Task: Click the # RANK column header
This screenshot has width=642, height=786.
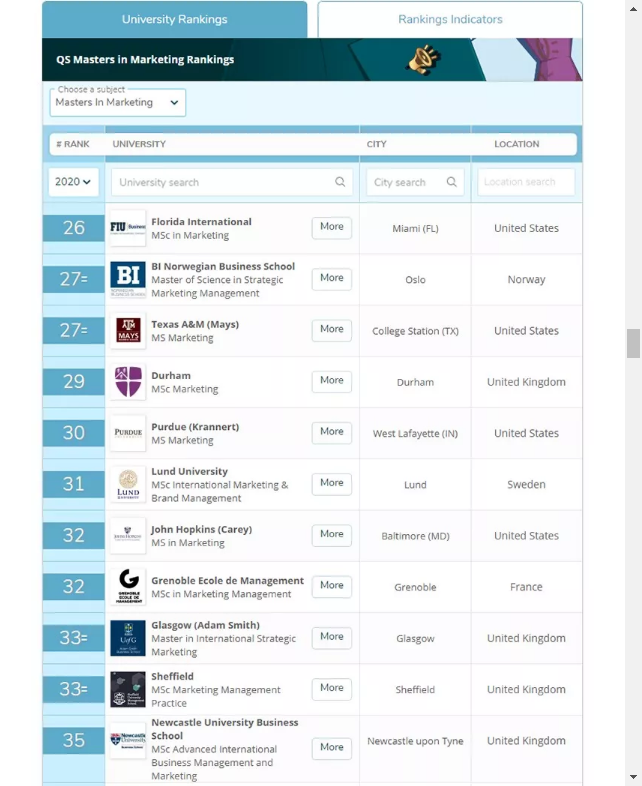Action: pos(73,144)
